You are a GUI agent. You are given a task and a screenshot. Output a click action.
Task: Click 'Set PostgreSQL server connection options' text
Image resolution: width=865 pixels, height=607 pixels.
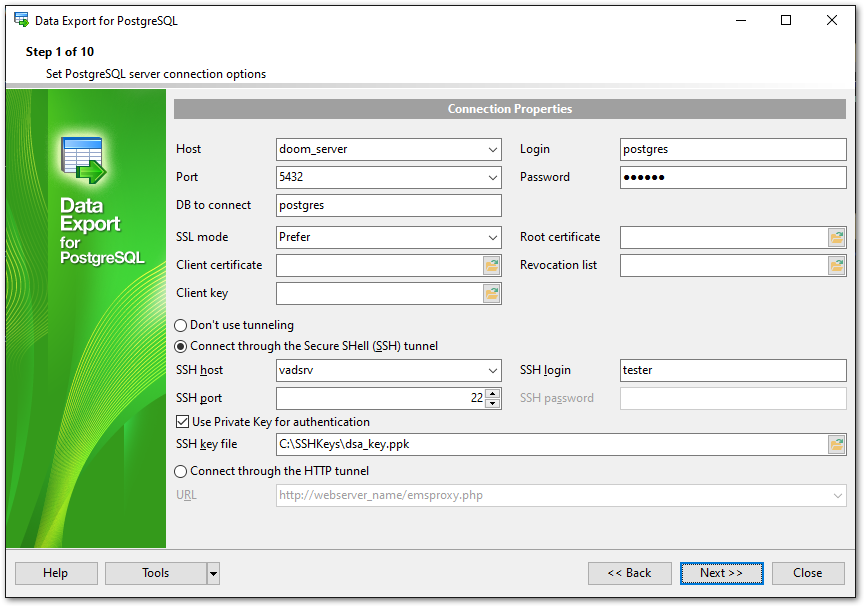point(156,74)
